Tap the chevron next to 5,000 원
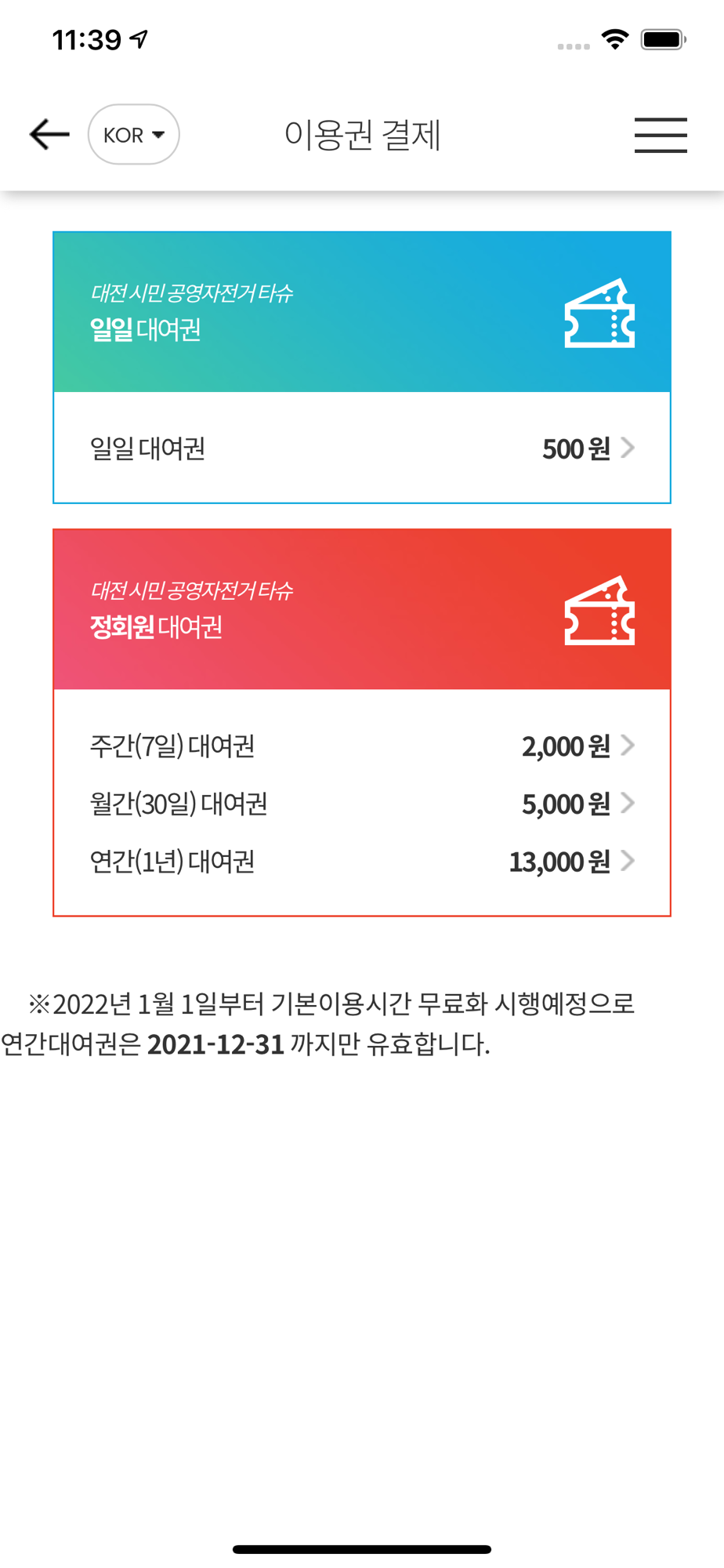 point(628,803)
